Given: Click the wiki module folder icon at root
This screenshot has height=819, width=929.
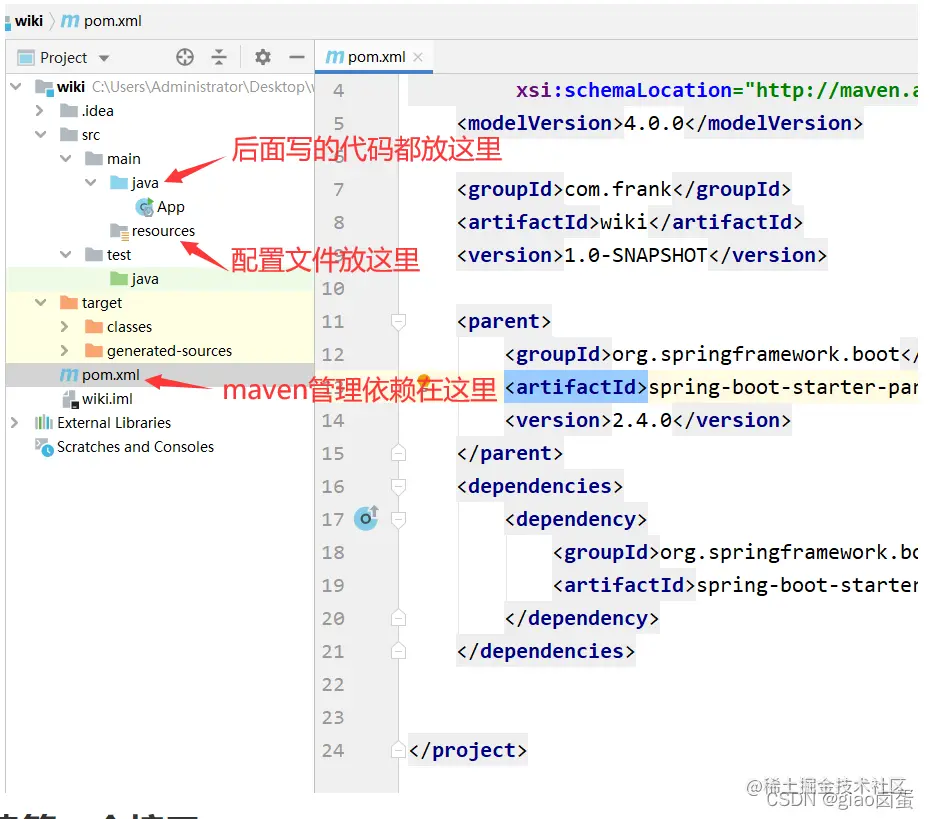Looking at the screenshot, I should [44, 87].
